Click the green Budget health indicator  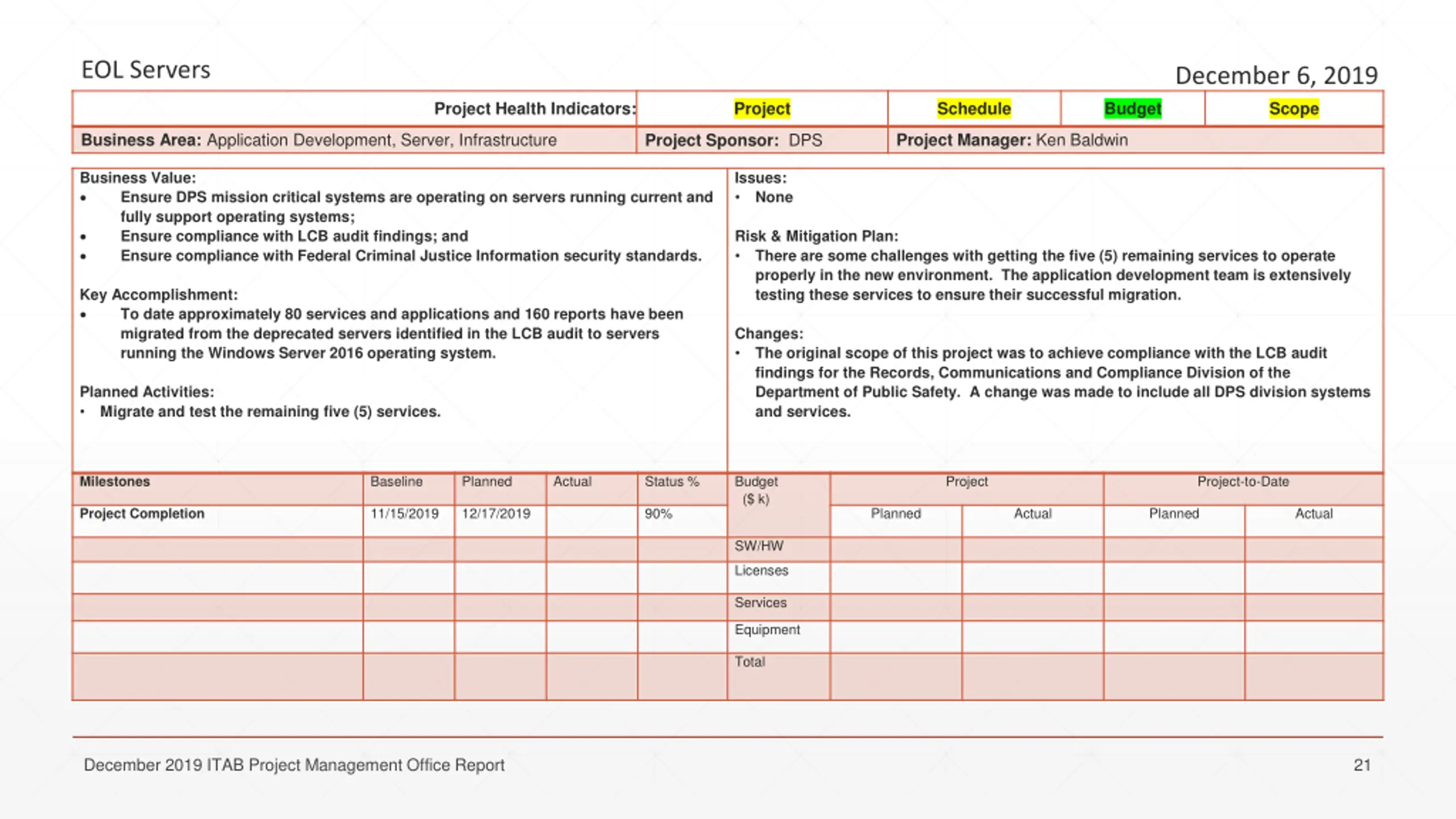1132,109
